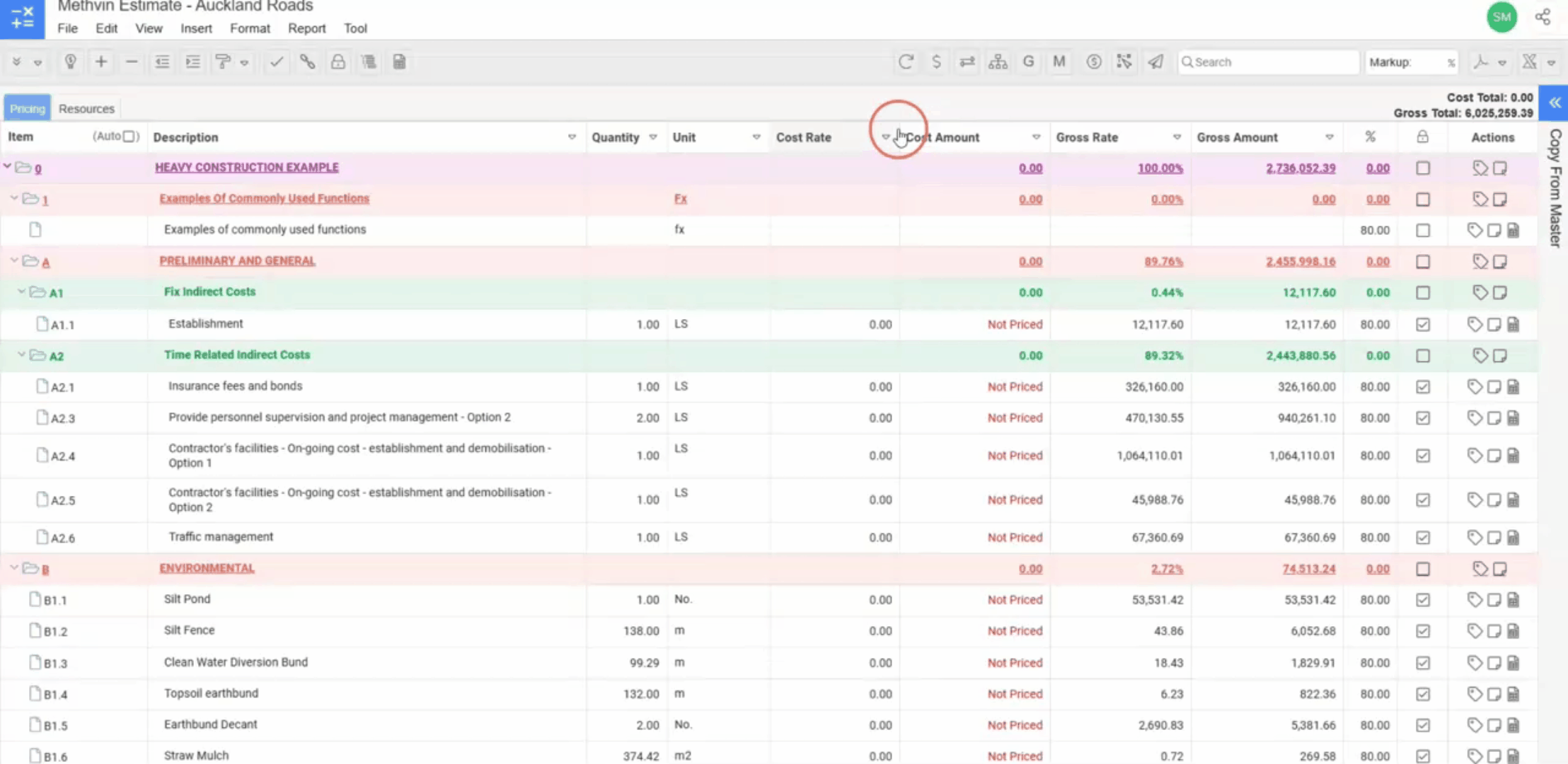The height and width of the screenshot is (764, 1568).
Task: Click the calculator icon in toolbar
Action: coord(399,62)
